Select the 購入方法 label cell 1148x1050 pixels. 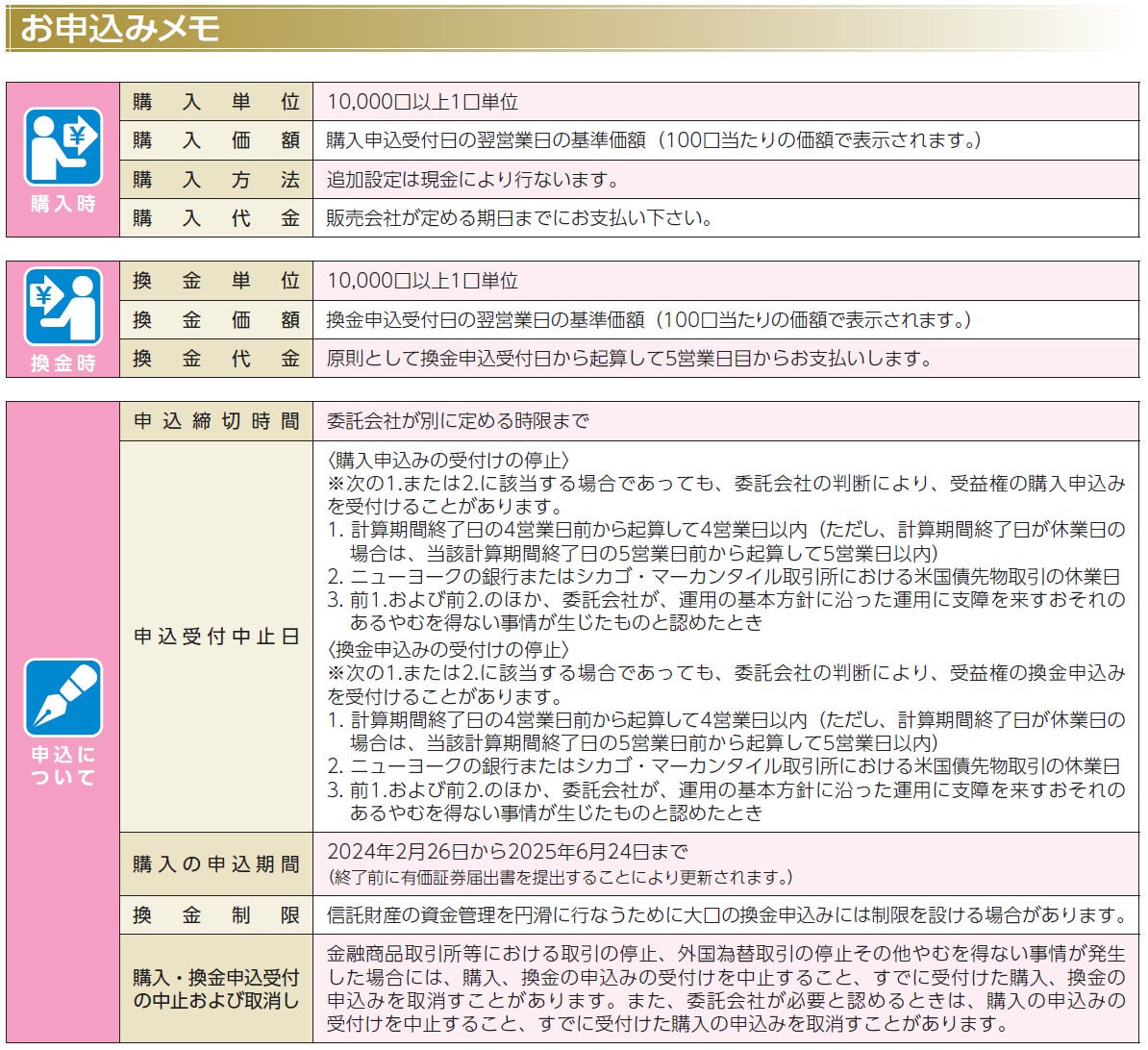(x=216, y=180)
